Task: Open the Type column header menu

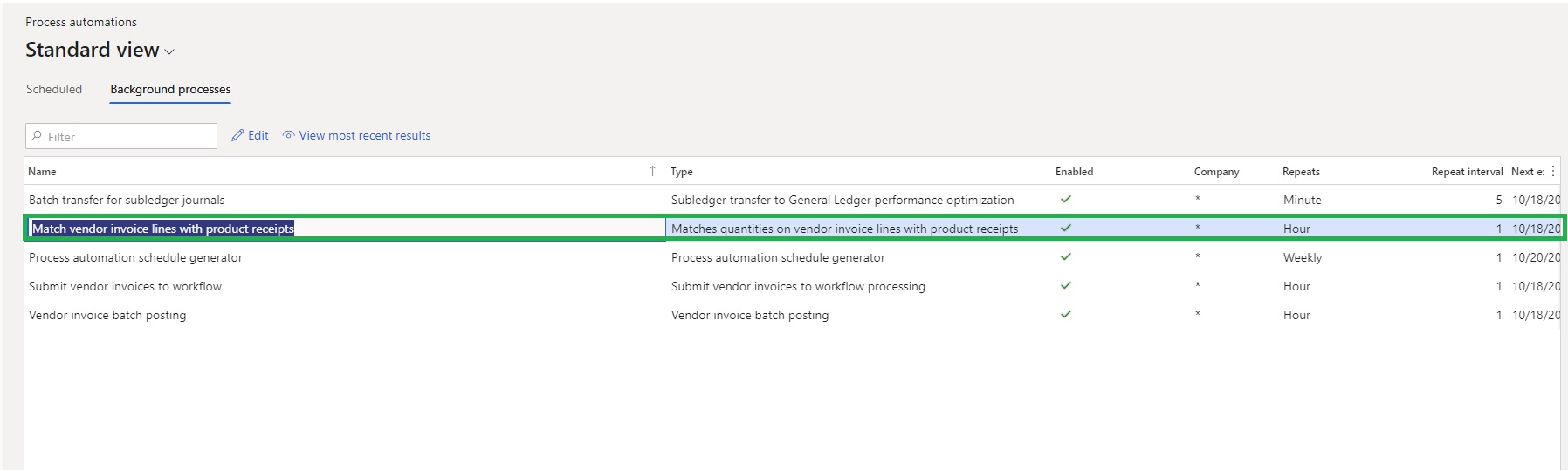Action: click(x=682, y=172)
